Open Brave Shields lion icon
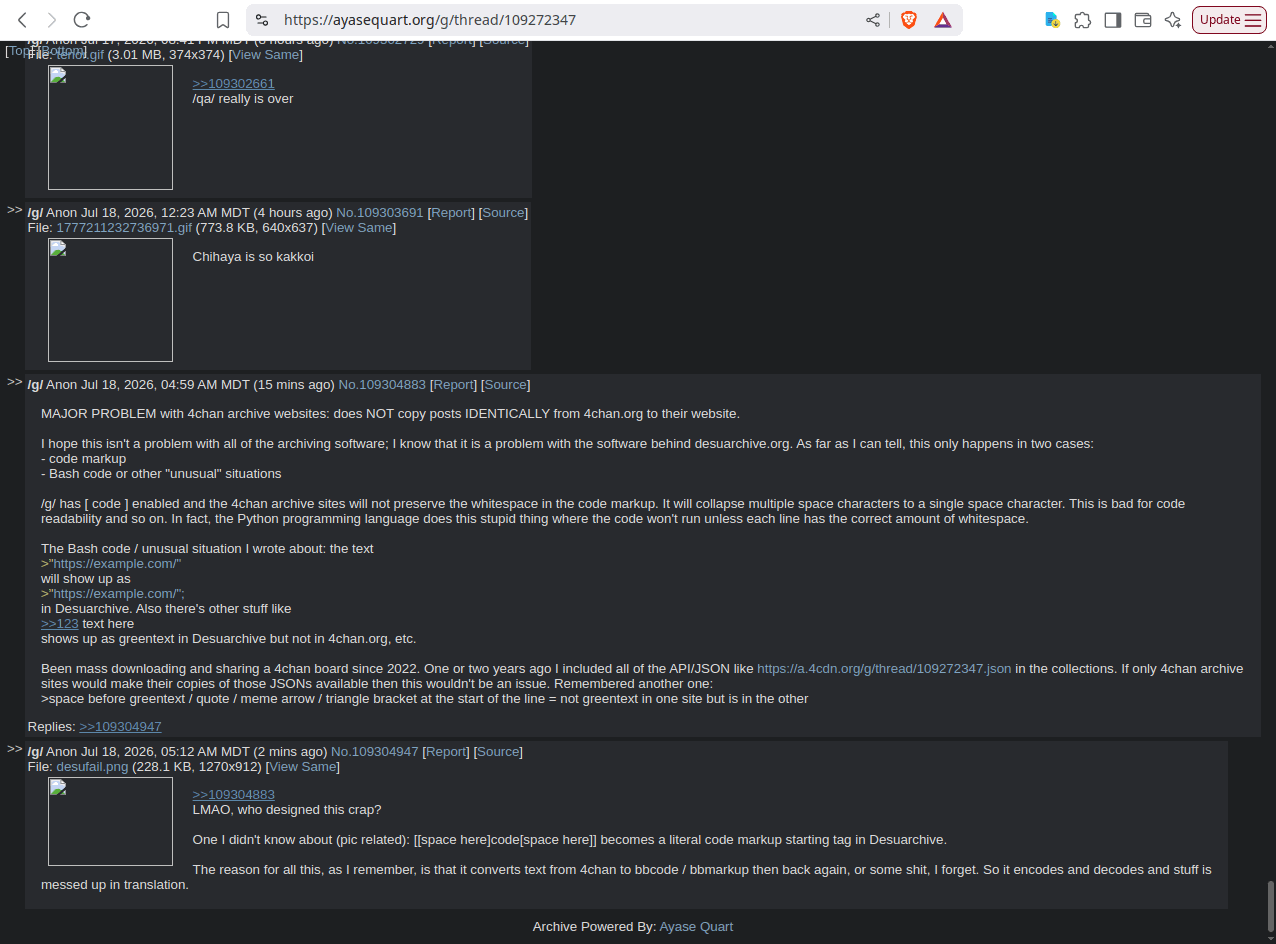The width and height of the screenshot is (1276, 944). [x=909, y=20]
